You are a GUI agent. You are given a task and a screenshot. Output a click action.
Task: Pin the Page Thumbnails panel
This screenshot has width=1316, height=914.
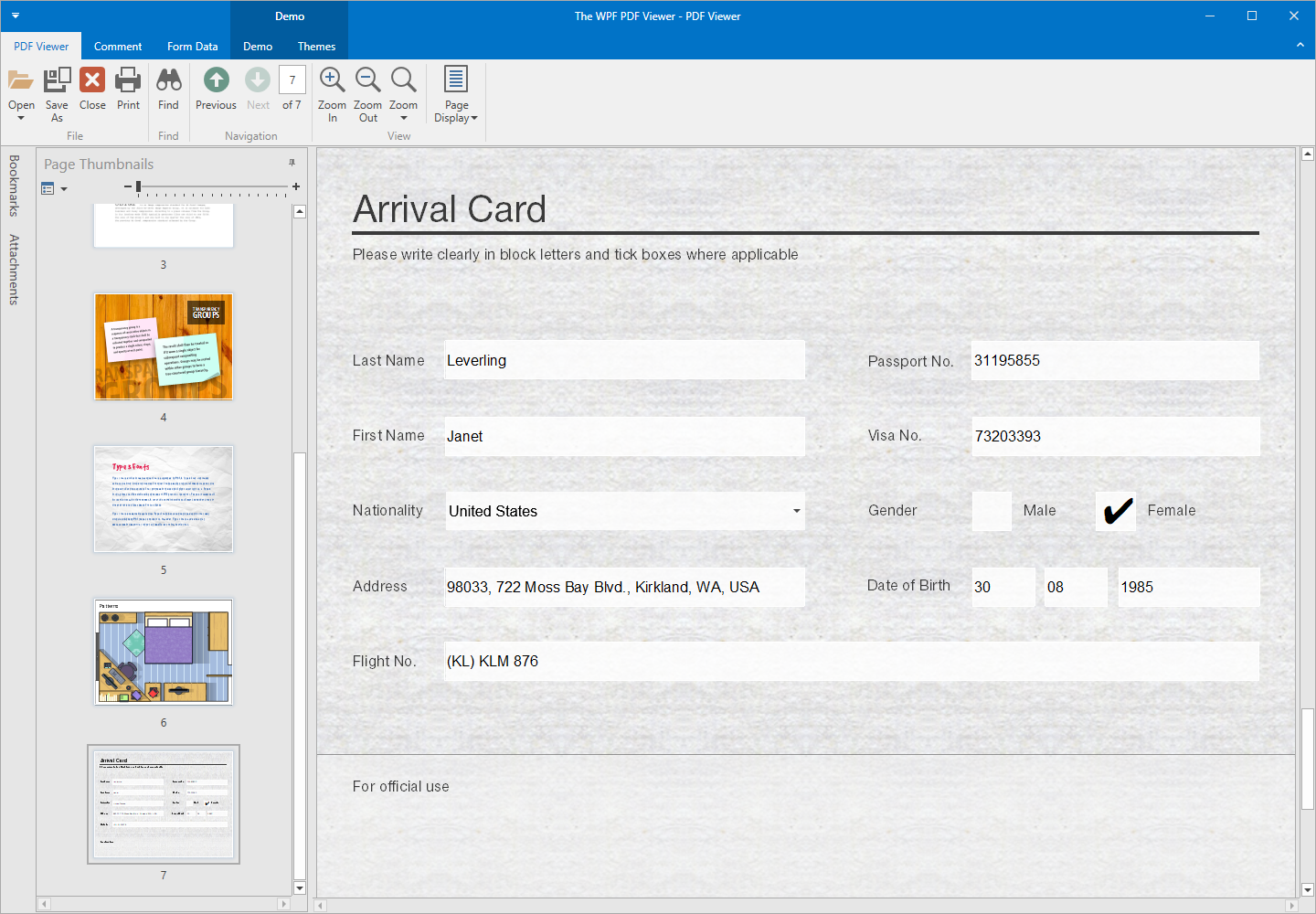pyautogui.click(x=292, y=163)
